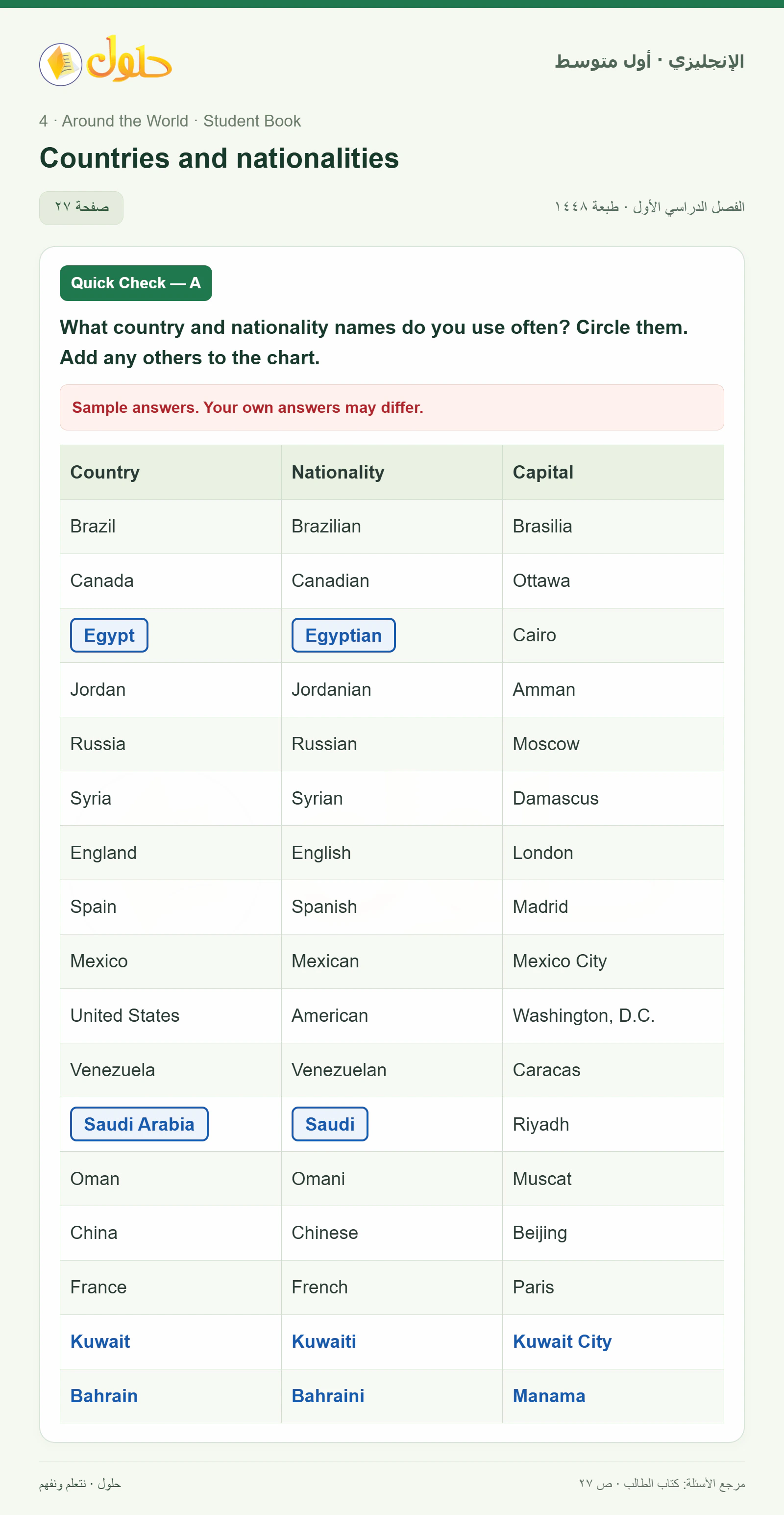
Task: Click the Nationality column header
Action: click(x=392, y=472)
